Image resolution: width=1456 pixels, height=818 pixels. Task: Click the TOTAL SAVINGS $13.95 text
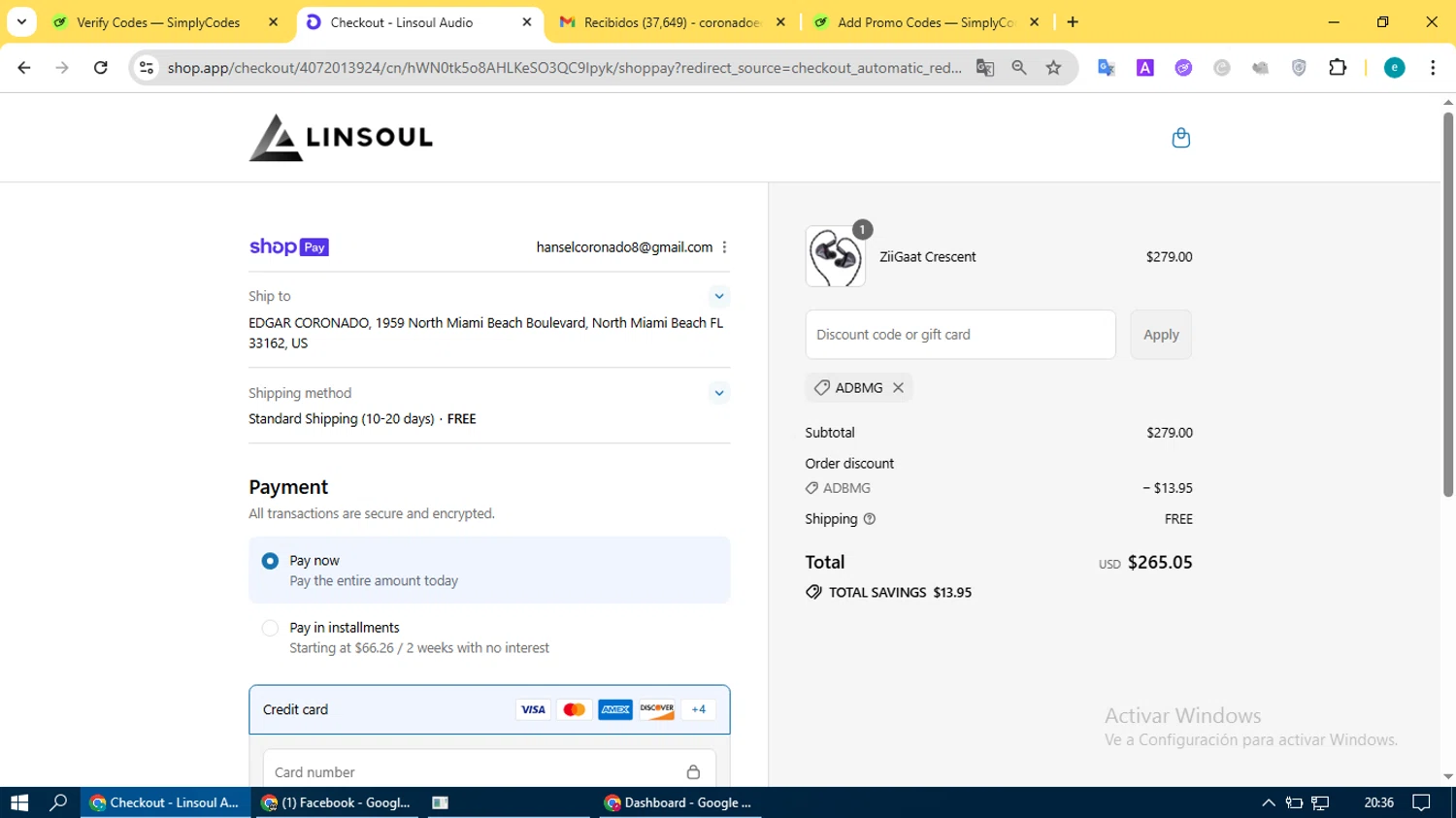(900, 593)
